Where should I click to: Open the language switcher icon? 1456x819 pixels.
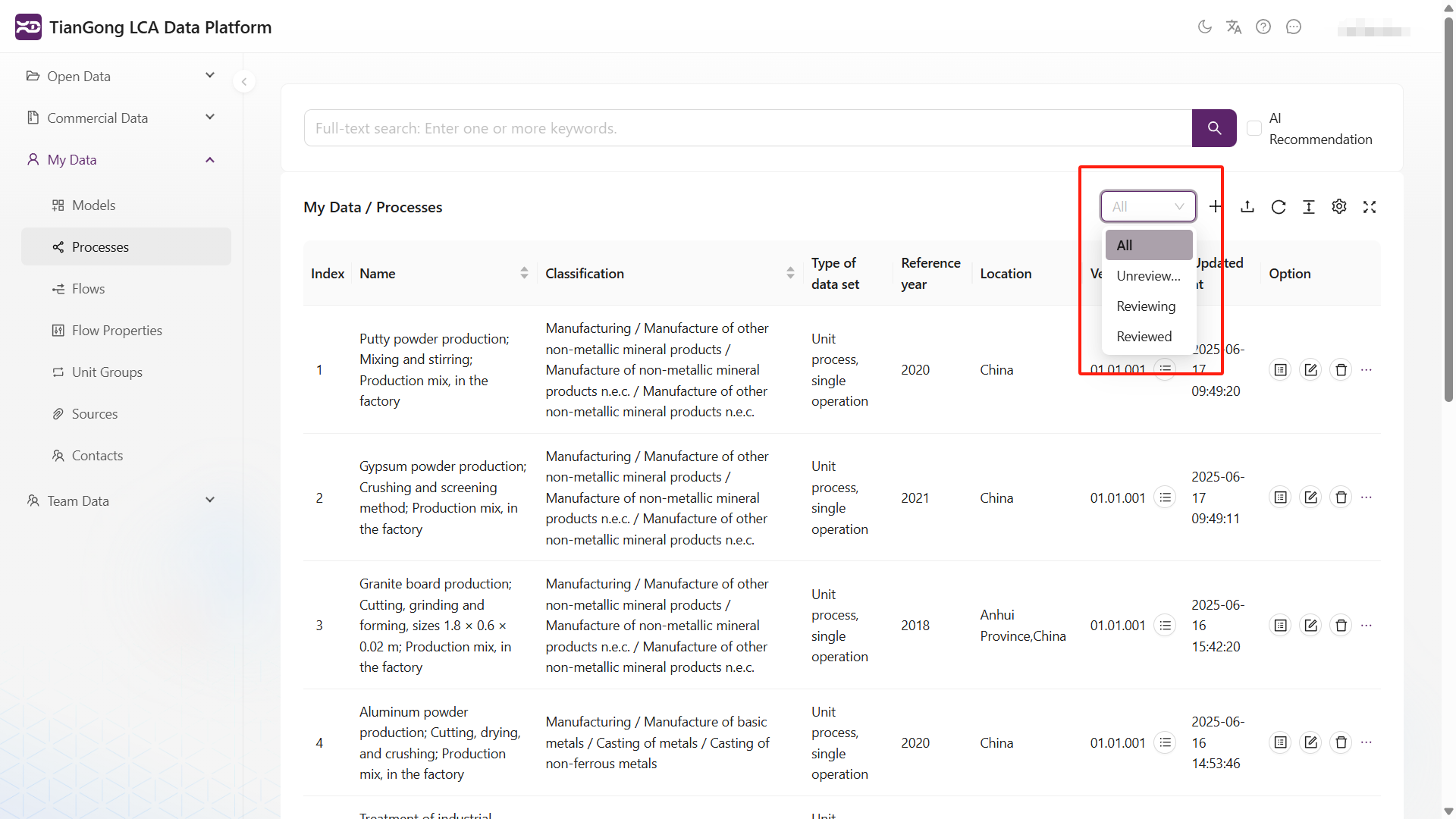tap(1235, 27)
